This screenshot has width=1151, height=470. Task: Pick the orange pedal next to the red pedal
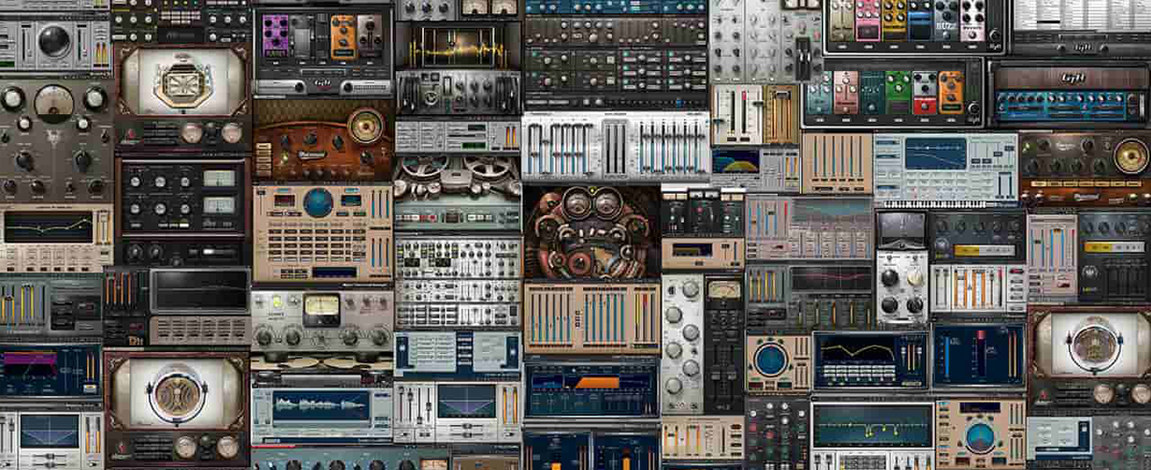(951, 93)
